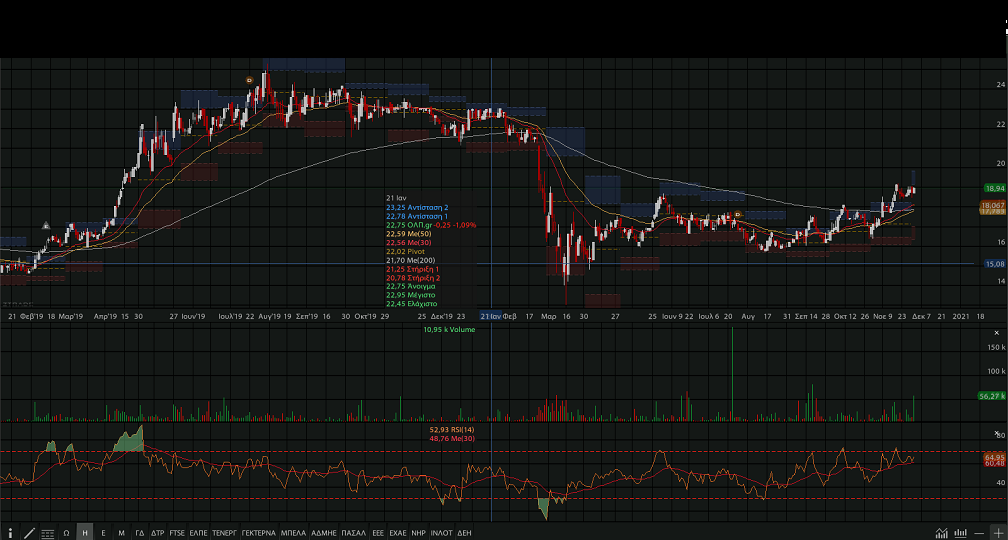Click the green 18,94 price label
Screen dimensions: 1008x540
click(994, 188)
